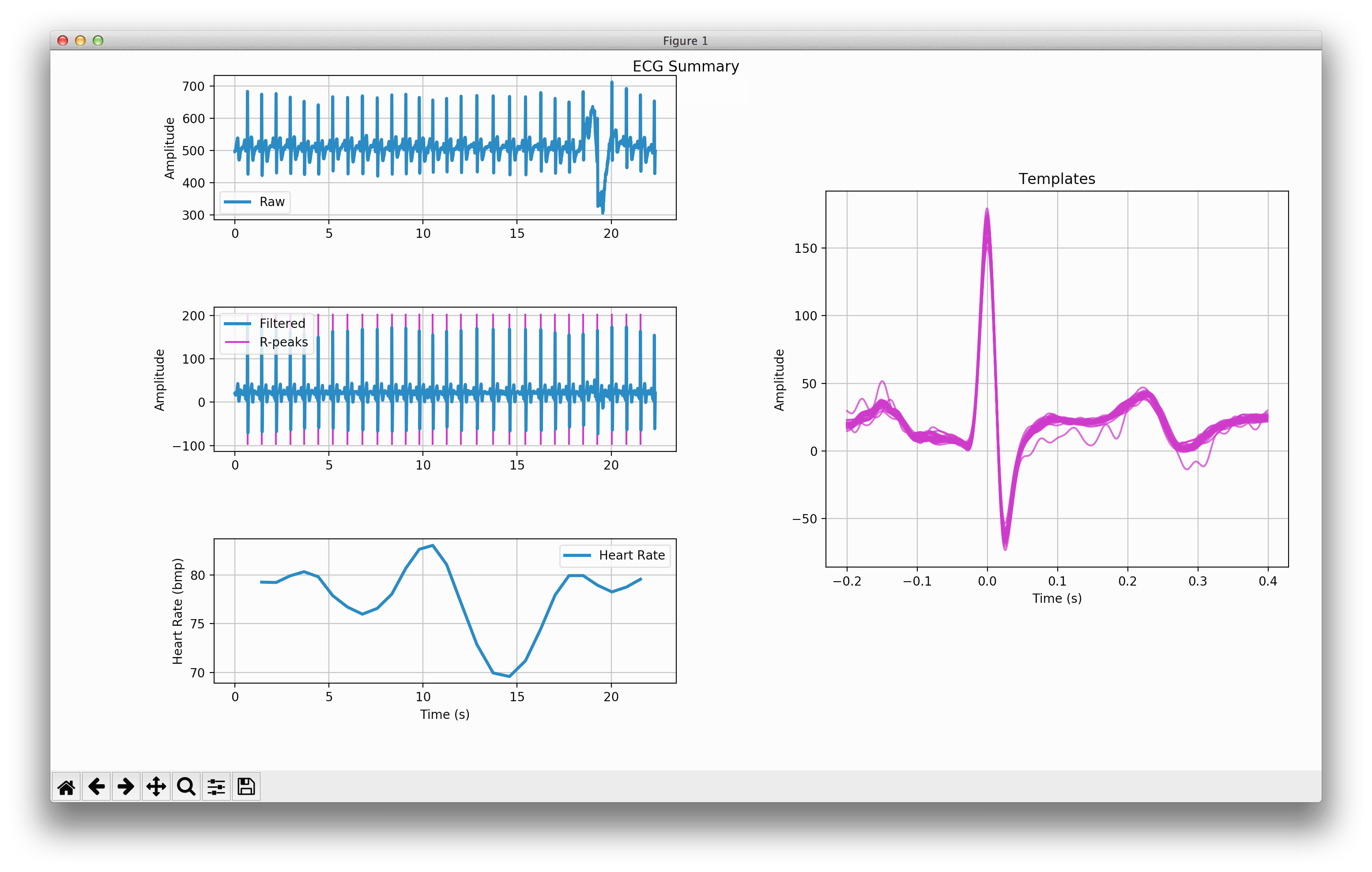1372x872 pixels.
Task: Select the Zoom to rectangle tool
Action: click(x=186, y=786)
